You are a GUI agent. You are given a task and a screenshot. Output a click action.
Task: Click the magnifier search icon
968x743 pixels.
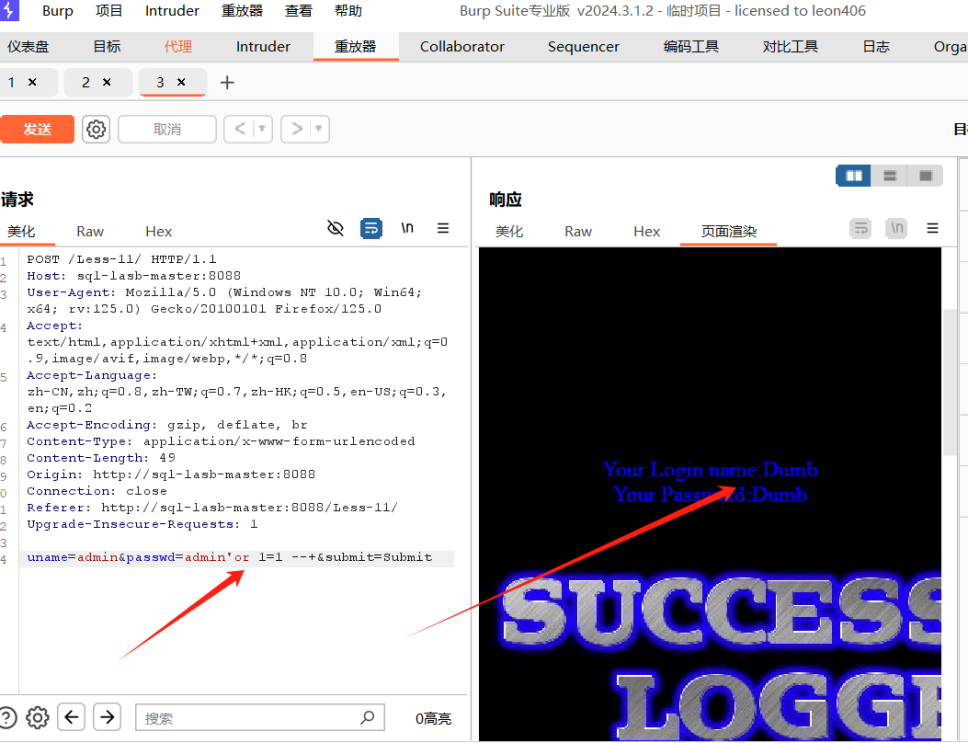367,717
